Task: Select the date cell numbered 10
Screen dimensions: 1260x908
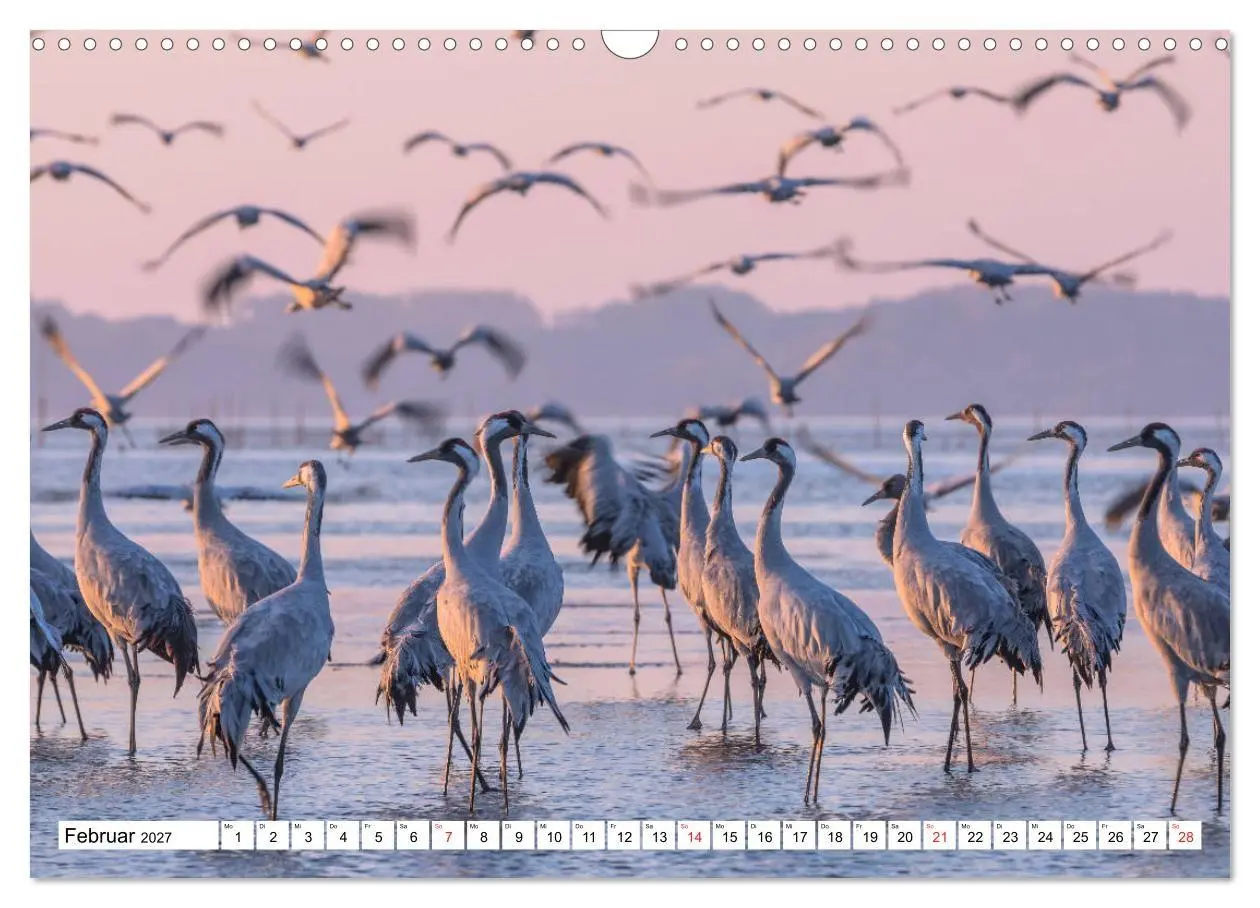Action: tap(553, 836)
